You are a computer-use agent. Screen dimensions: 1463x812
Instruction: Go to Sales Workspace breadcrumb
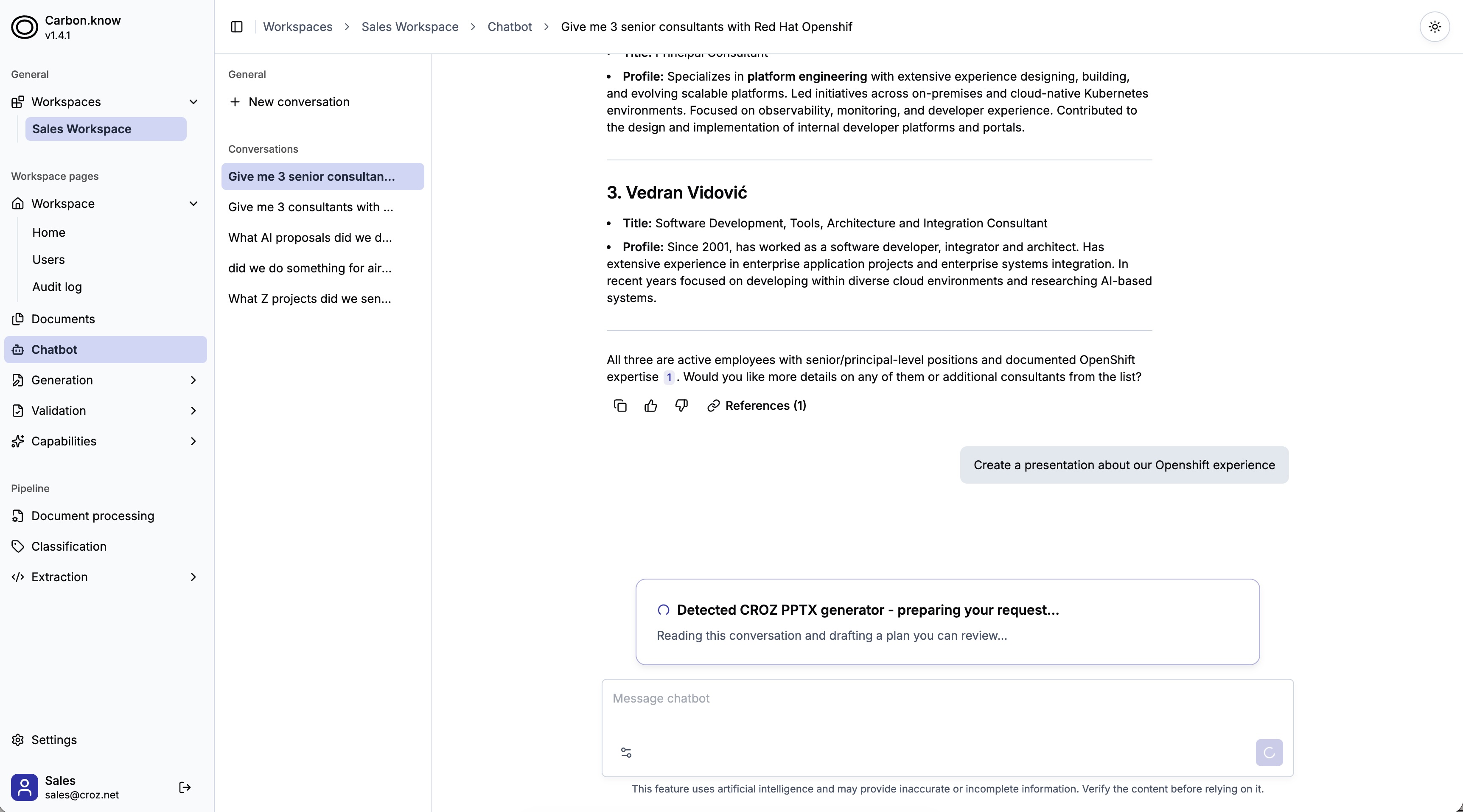(409, 27)
